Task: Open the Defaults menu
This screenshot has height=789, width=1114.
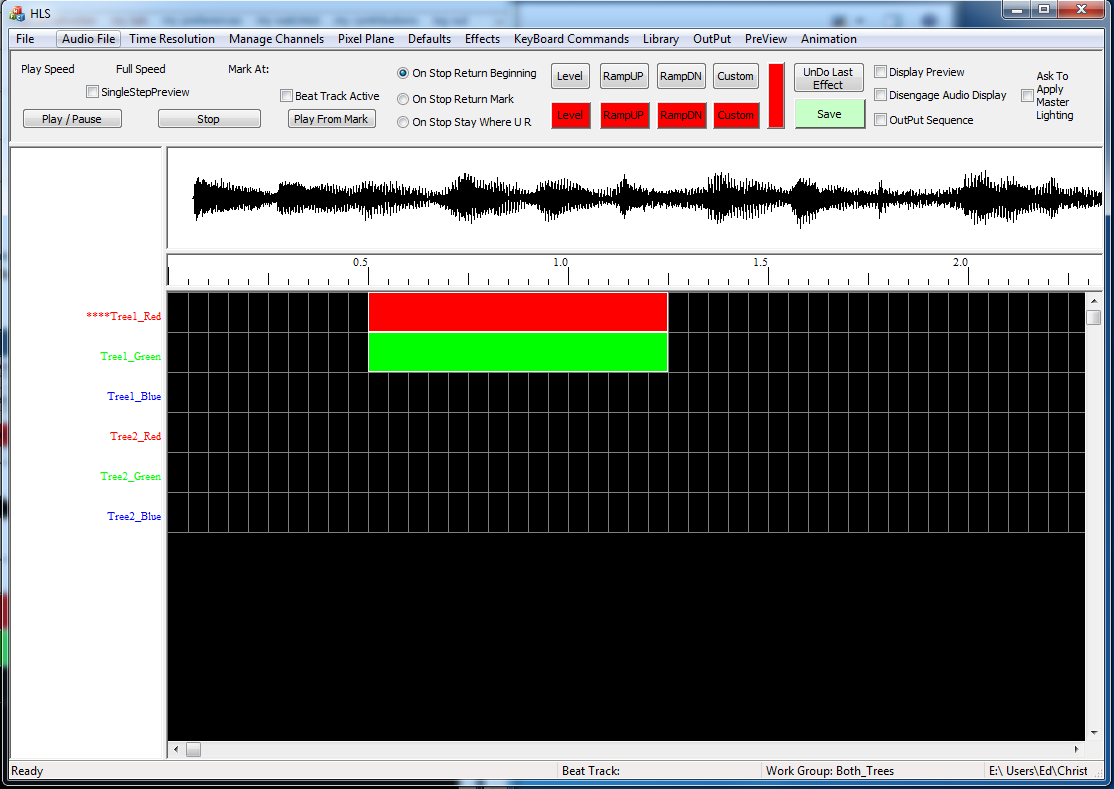Action: (429, 39)
